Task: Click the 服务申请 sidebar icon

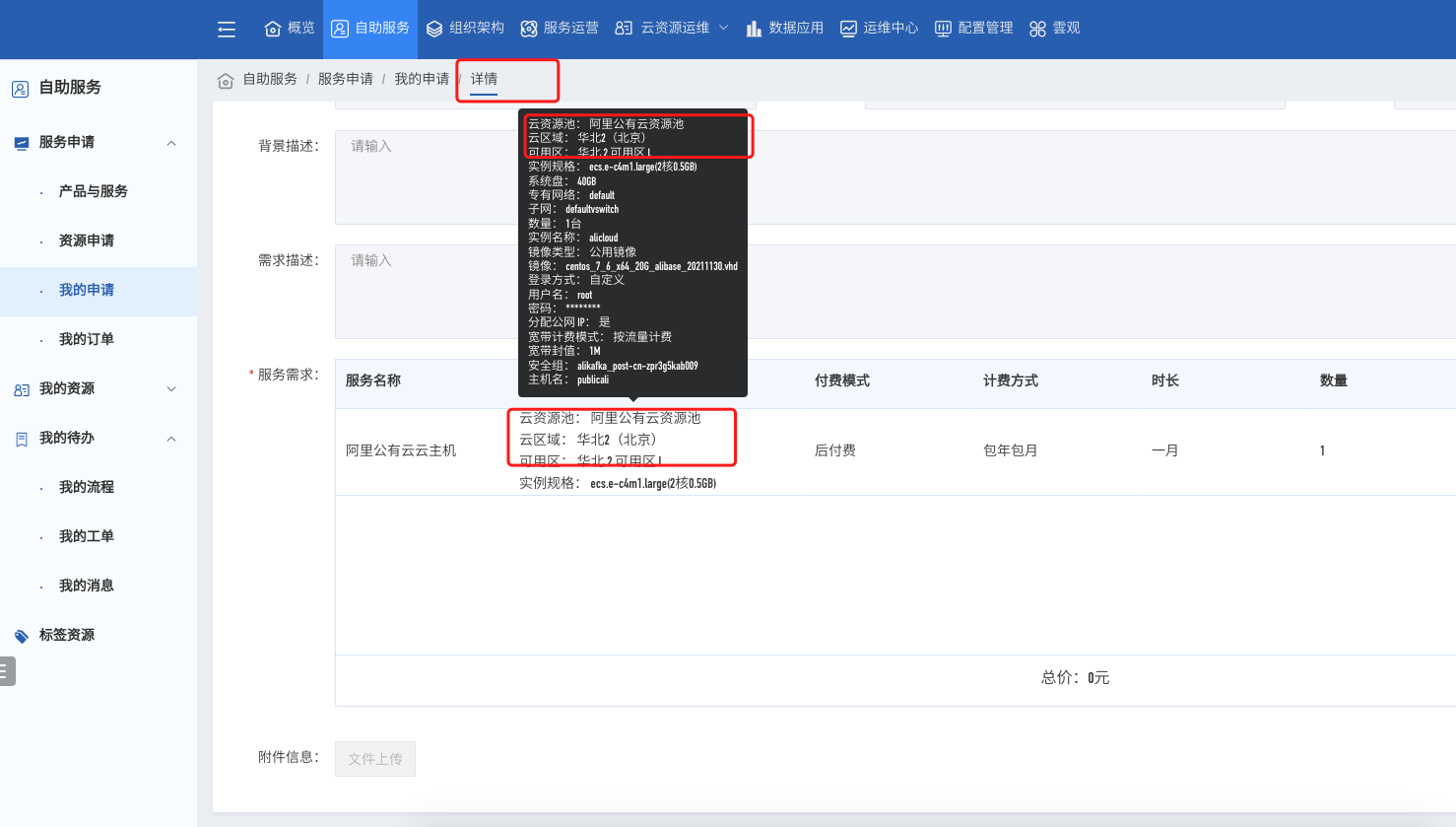Action: 22,143
